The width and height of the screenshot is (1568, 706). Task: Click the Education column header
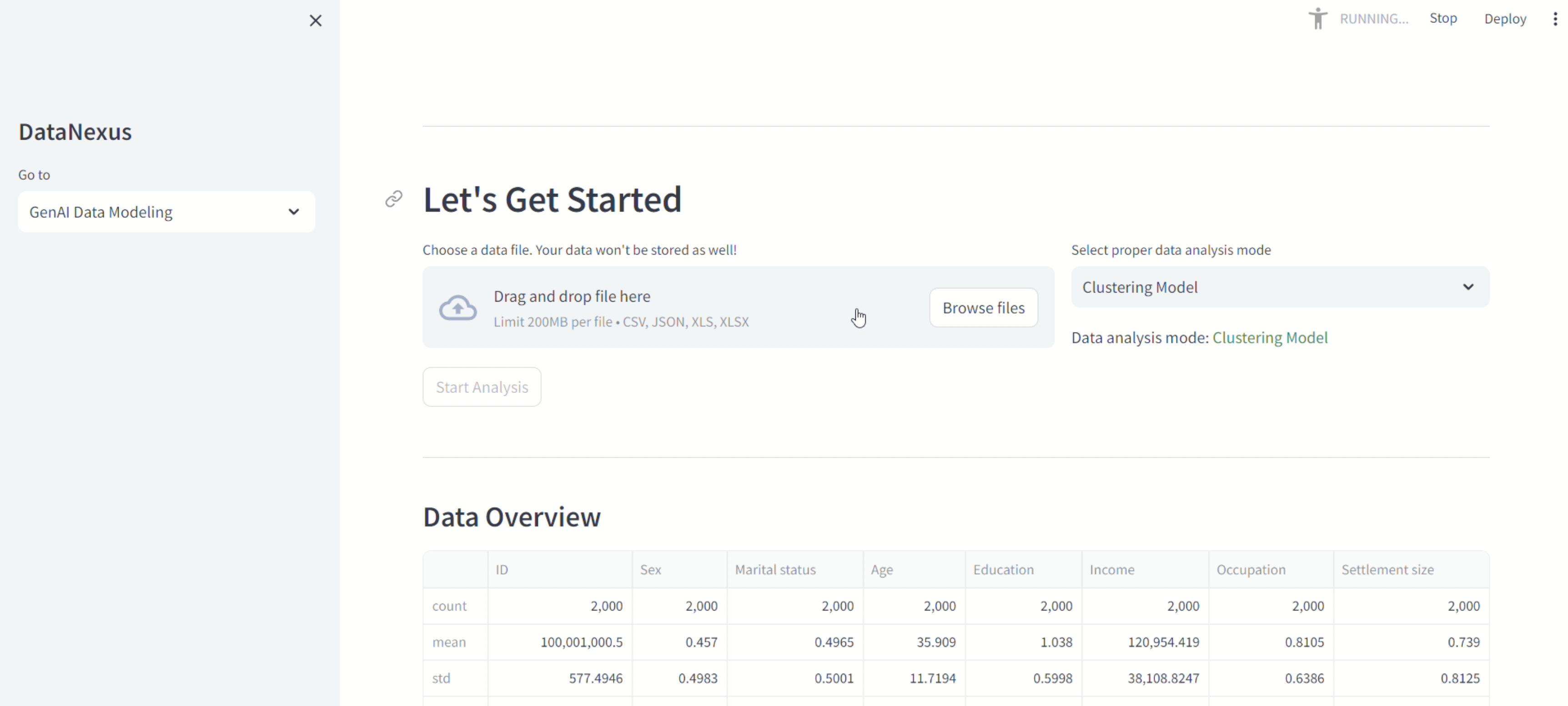1003,570
